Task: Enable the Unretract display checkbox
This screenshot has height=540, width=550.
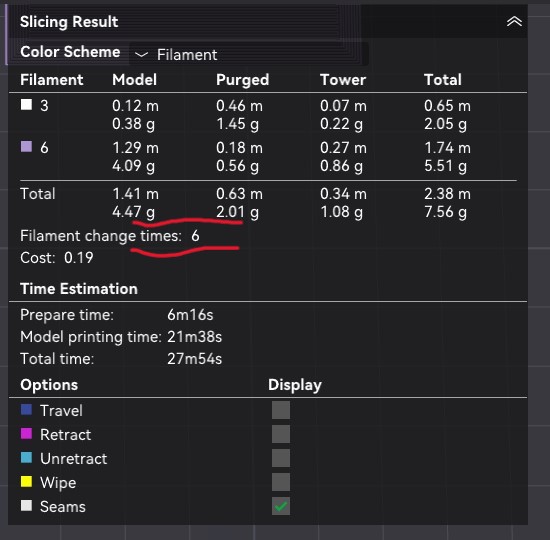Action: (x=281, y=458)
